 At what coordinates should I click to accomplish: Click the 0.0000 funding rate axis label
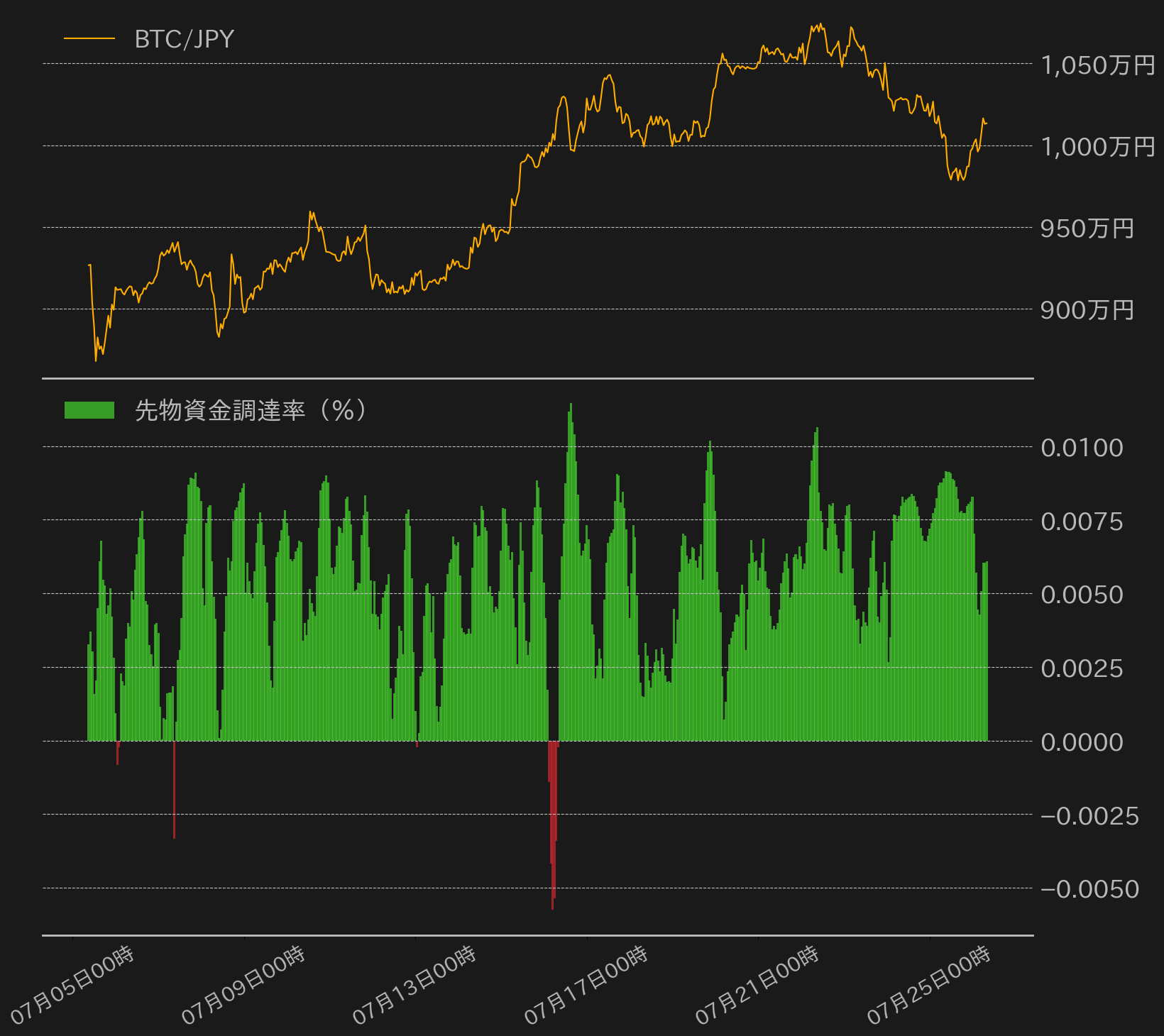click(x=1082, y=742)
